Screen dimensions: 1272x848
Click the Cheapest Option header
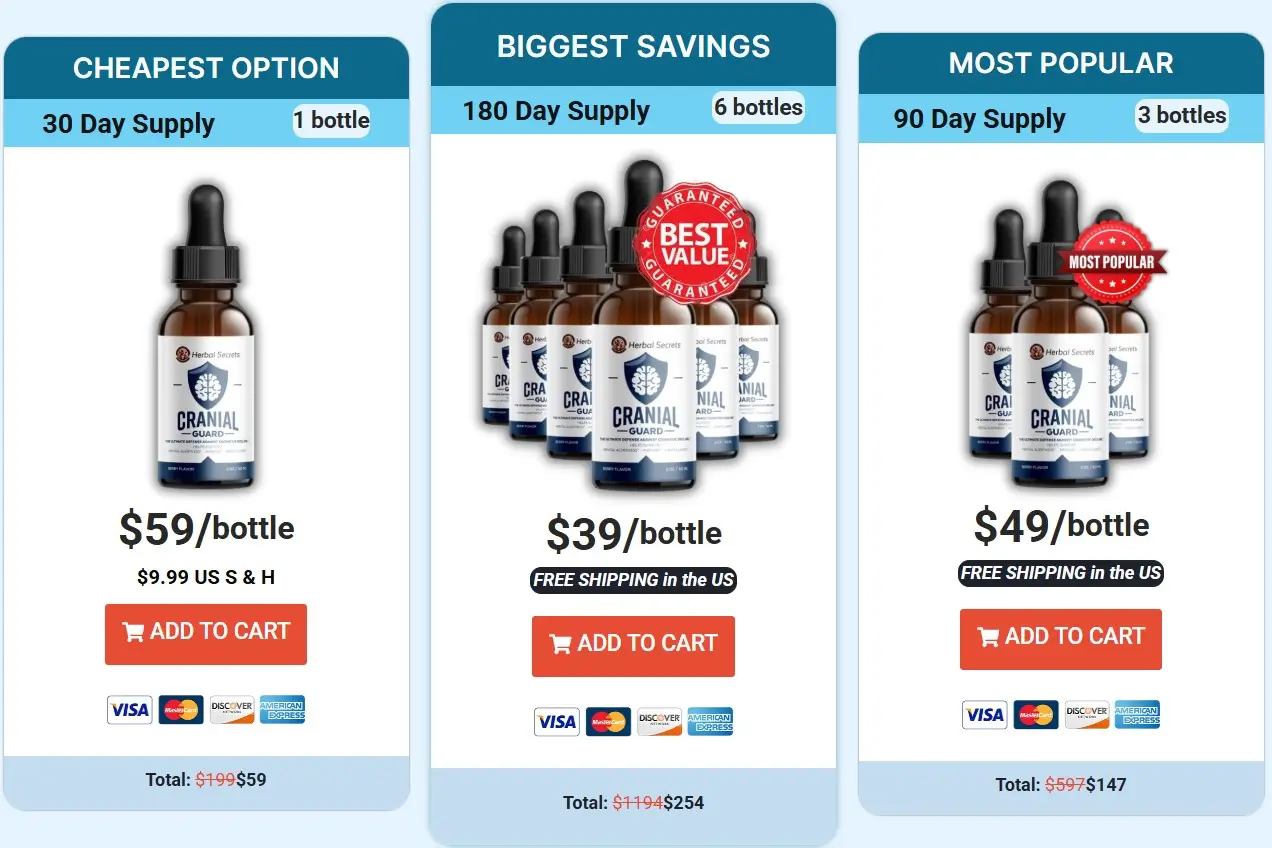pyautogui.click(x=206, y=68)
